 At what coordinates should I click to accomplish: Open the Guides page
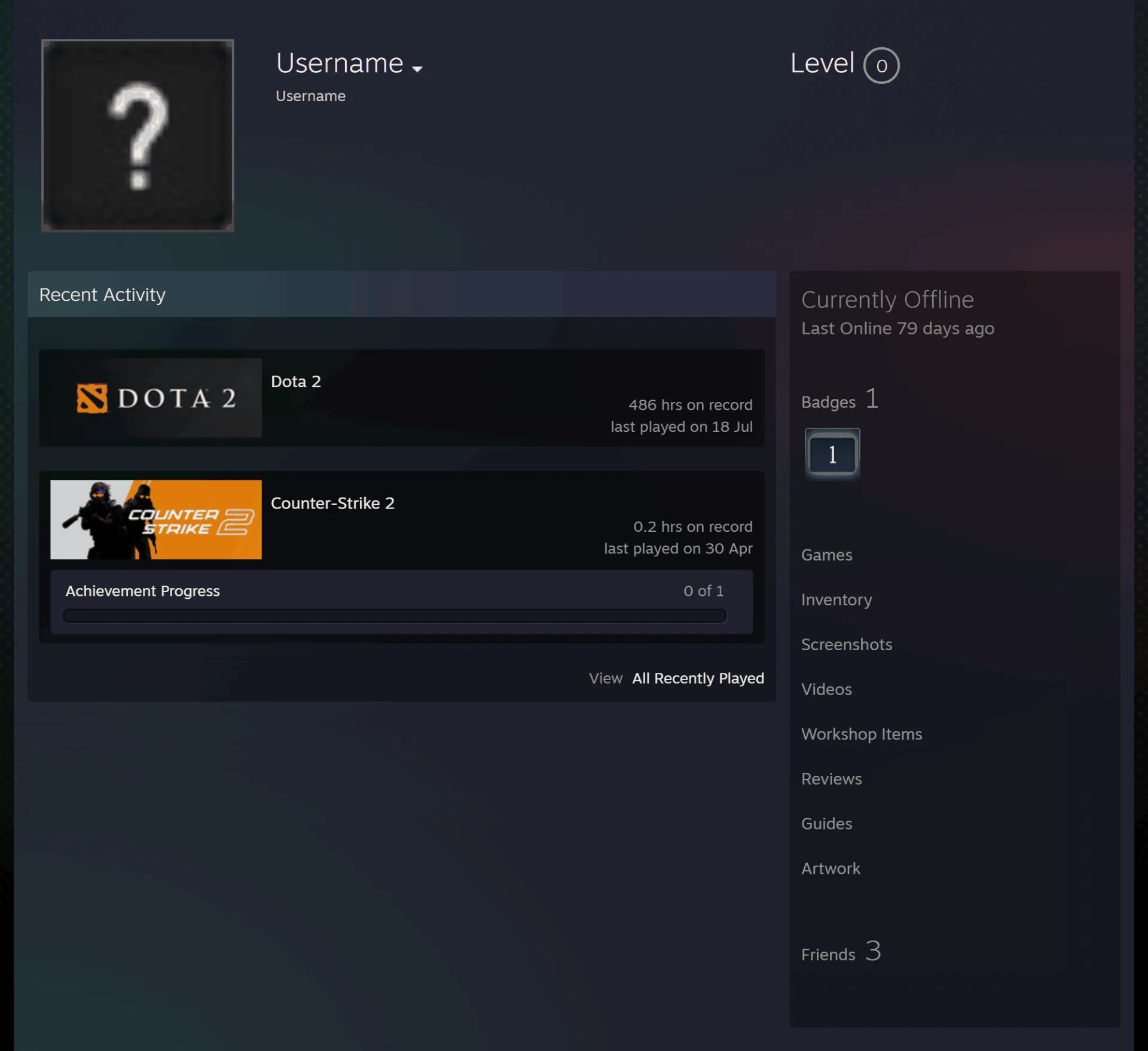(x=826, y=824)
